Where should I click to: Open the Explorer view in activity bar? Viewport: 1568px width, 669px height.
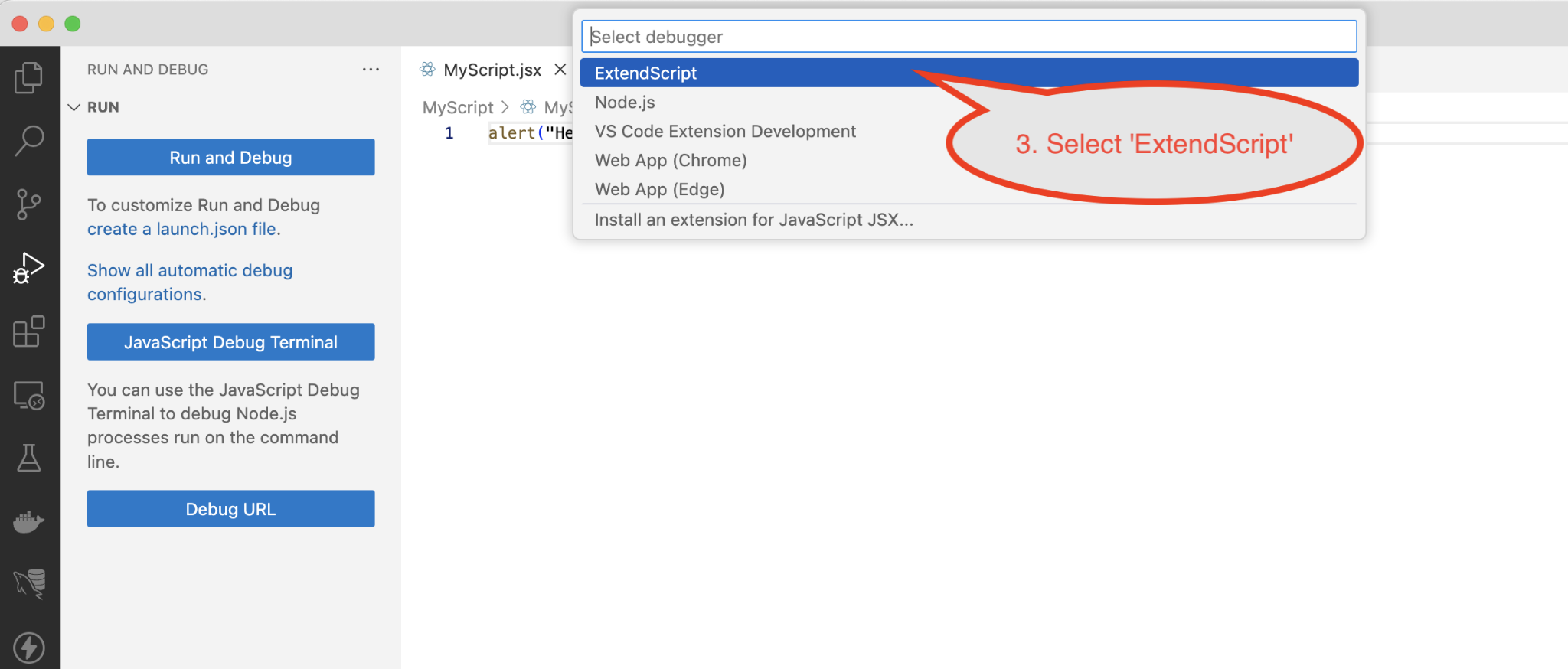click(x=29, y=77)
